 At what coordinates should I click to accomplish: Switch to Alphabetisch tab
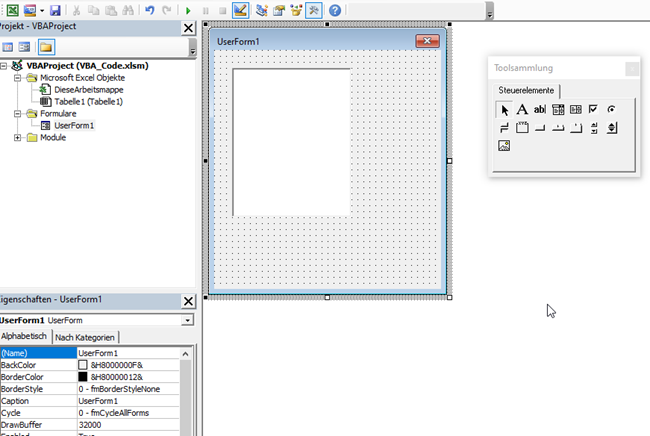click(x=24, y=336)
